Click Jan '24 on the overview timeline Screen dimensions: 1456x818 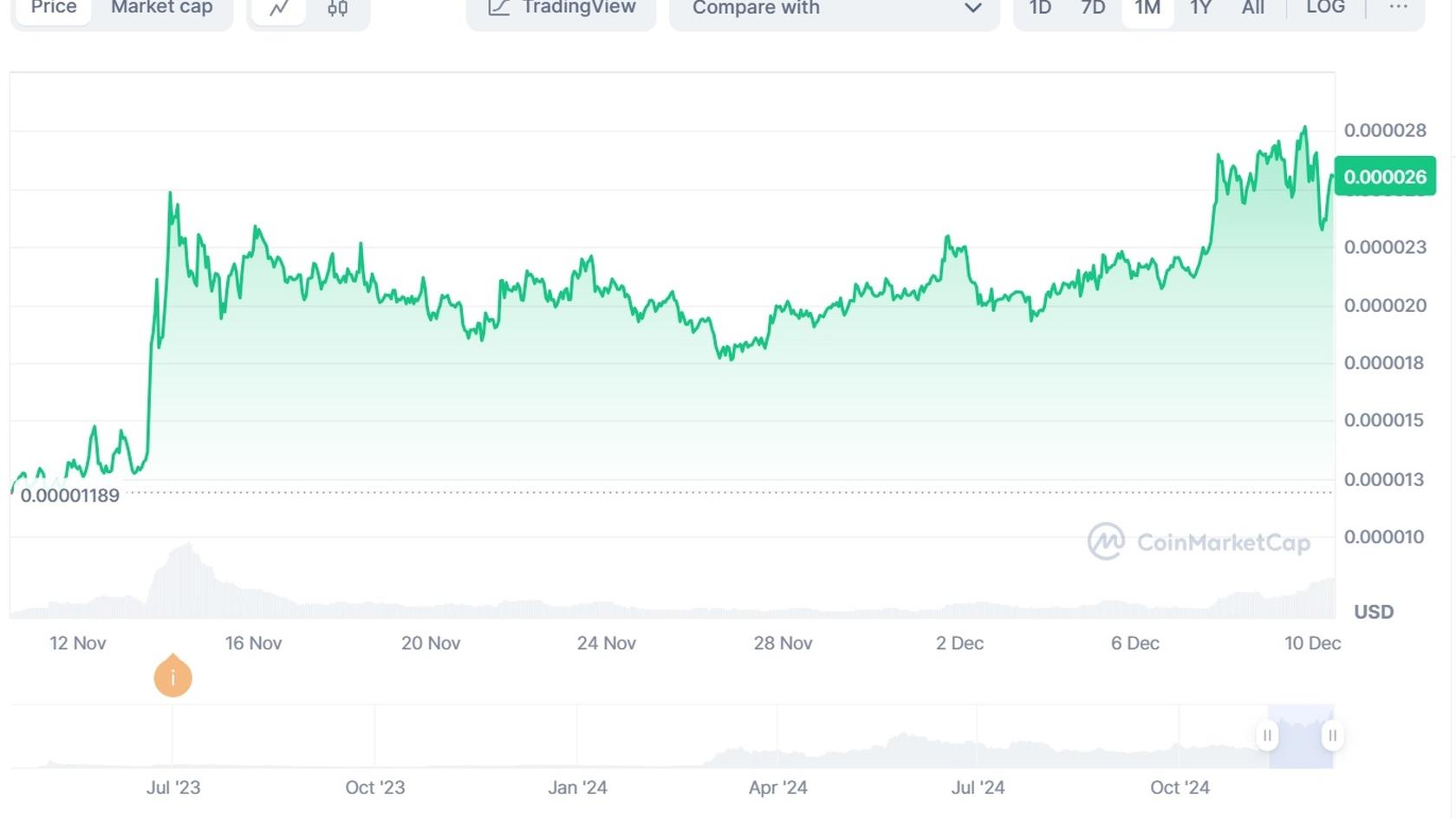[x=577, y=788]
